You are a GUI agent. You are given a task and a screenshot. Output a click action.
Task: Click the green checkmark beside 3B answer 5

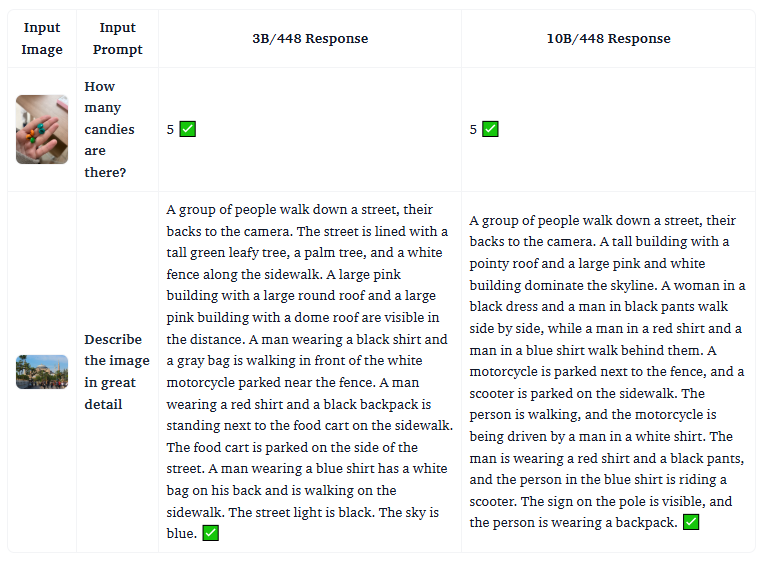[187, 129]
